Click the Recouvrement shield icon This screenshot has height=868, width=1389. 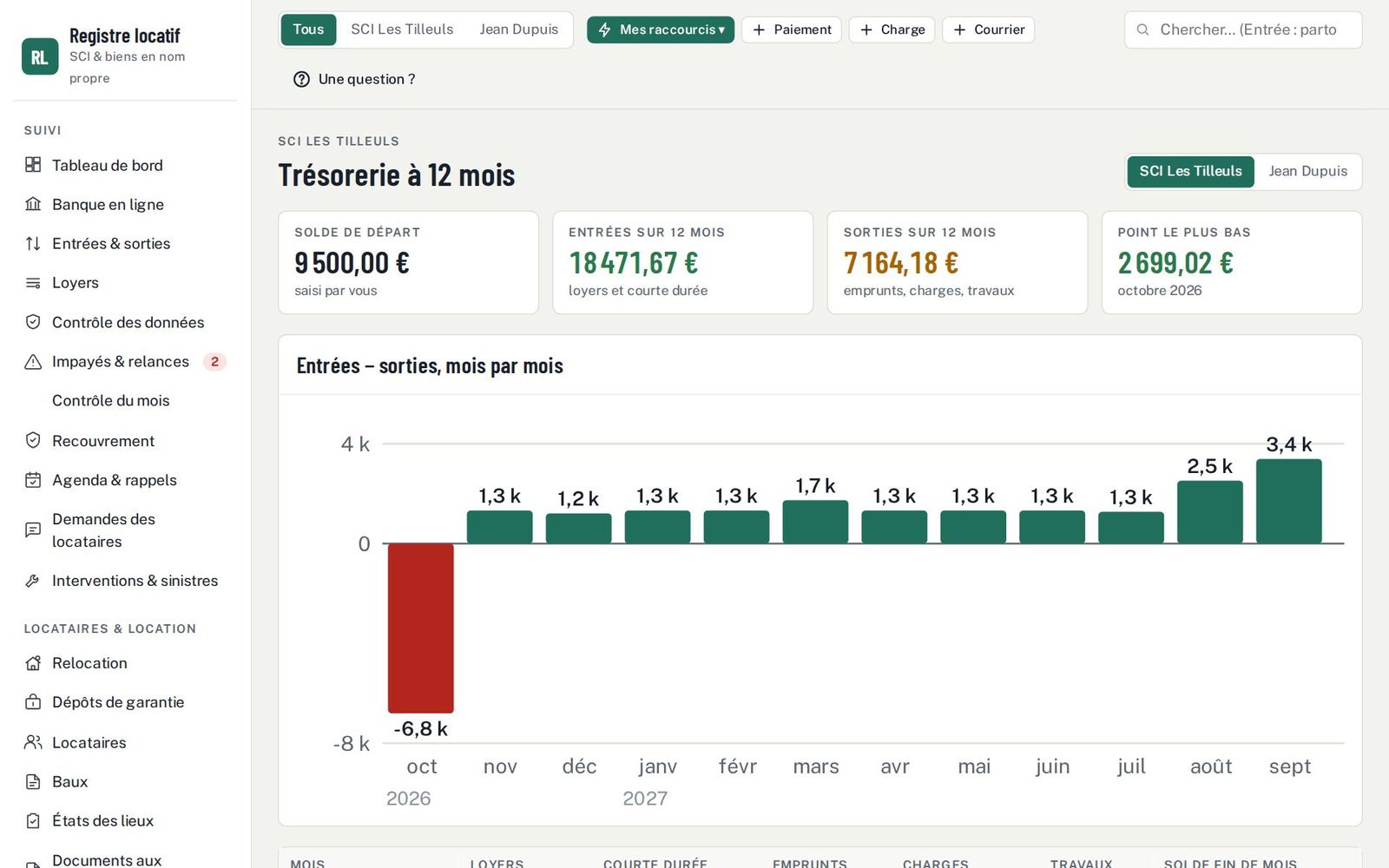pos(33,440)
